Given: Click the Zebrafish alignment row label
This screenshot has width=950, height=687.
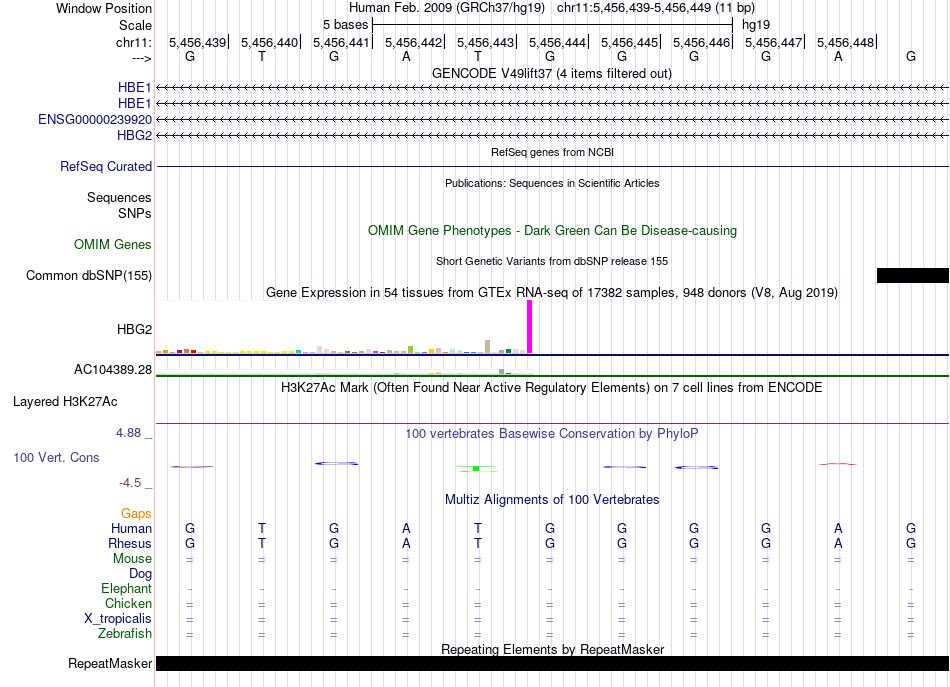Looking at the screenshot, I should [125, 634].
